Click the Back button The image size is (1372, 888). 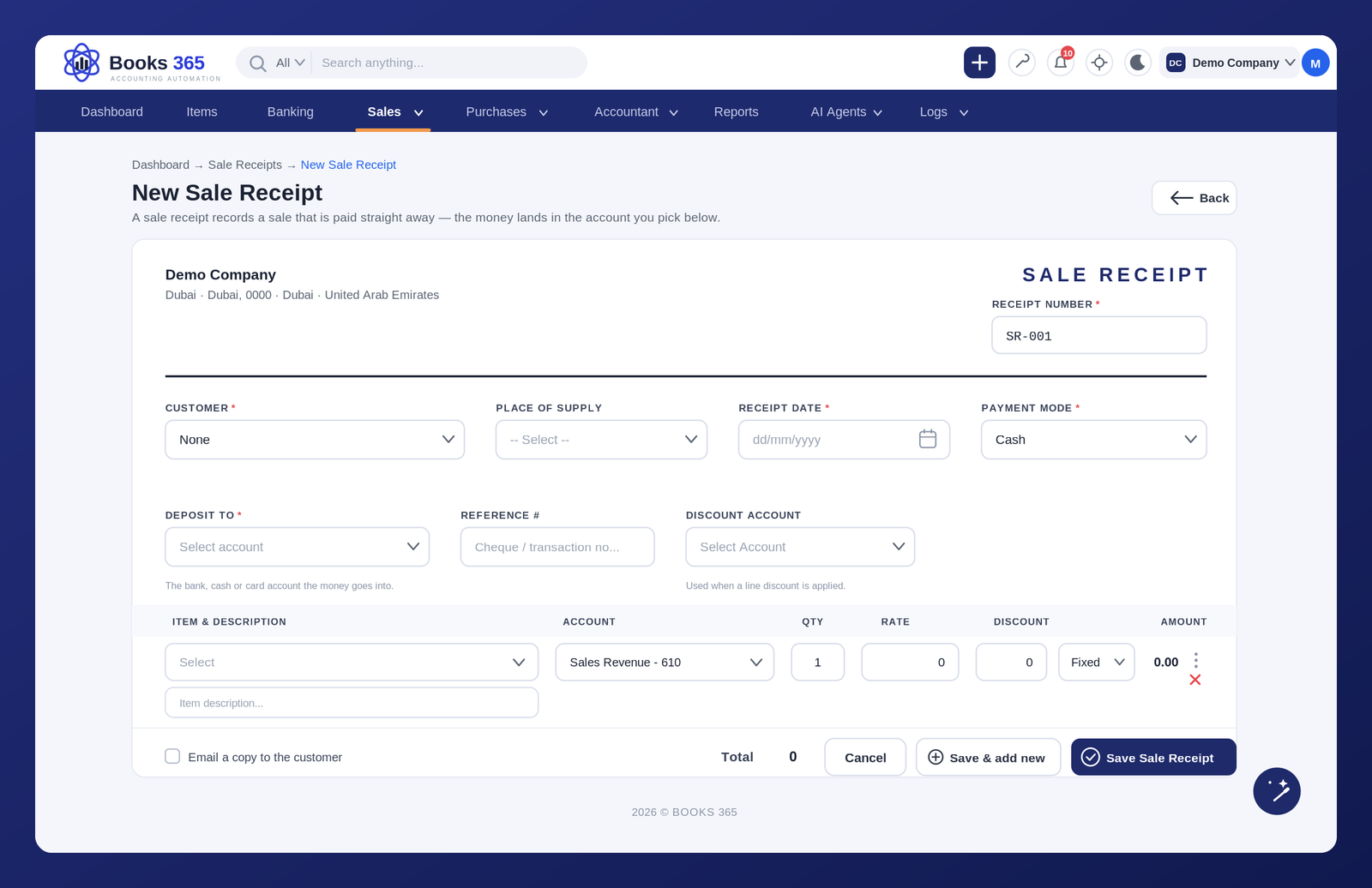[x=1194, y=198]
